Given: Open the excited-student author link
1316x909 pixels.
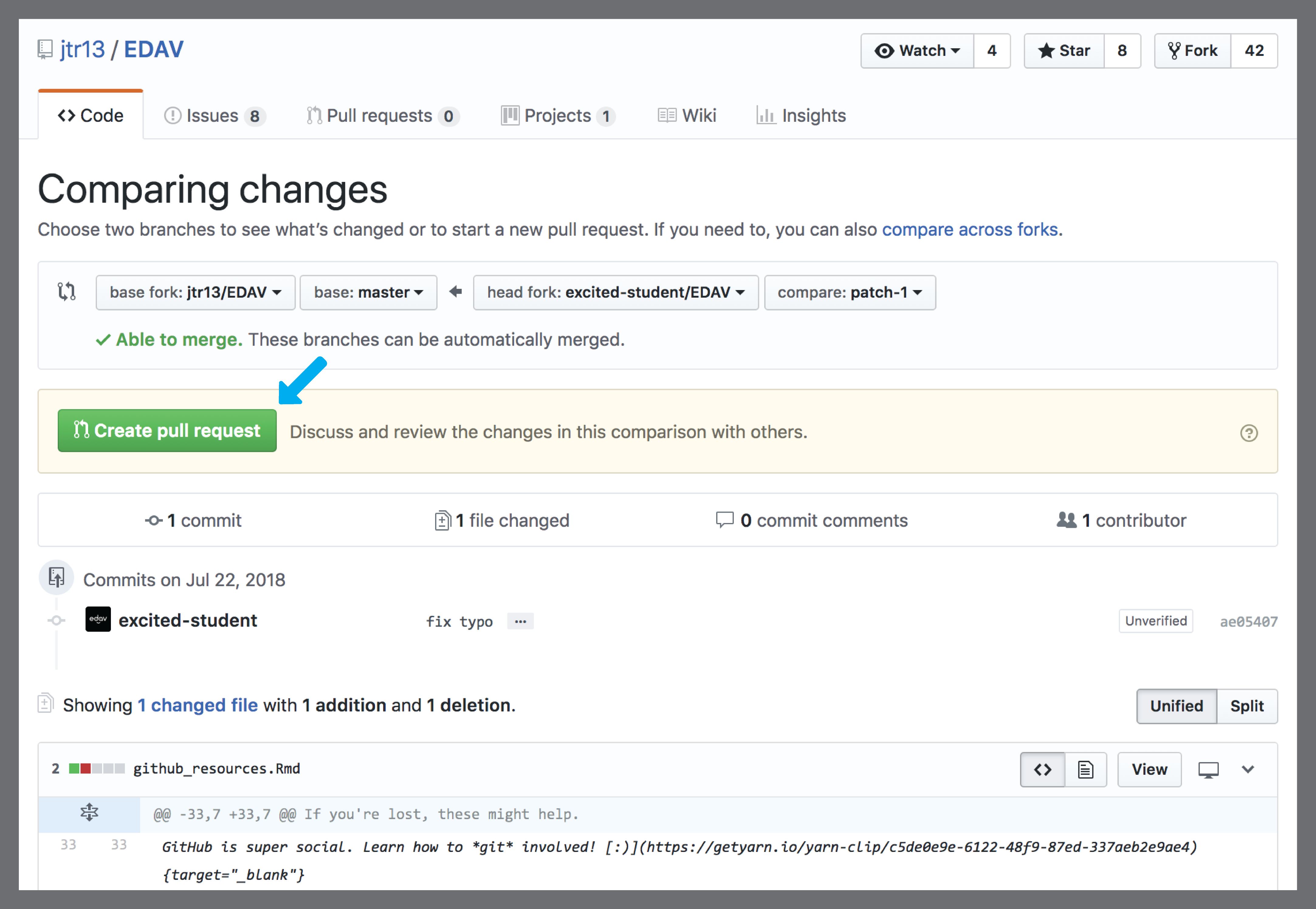Looking at the screenshot, I should [188, 620].
